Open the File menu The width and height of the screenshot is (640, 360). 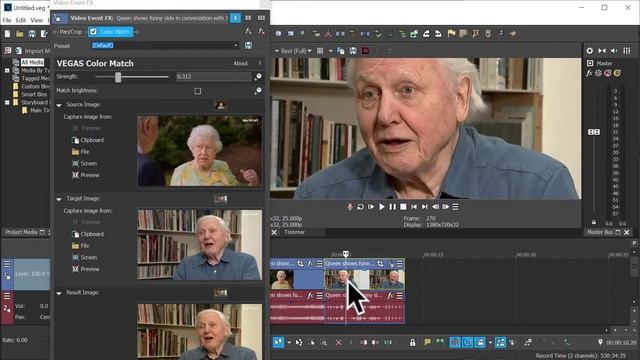point(7,20)
